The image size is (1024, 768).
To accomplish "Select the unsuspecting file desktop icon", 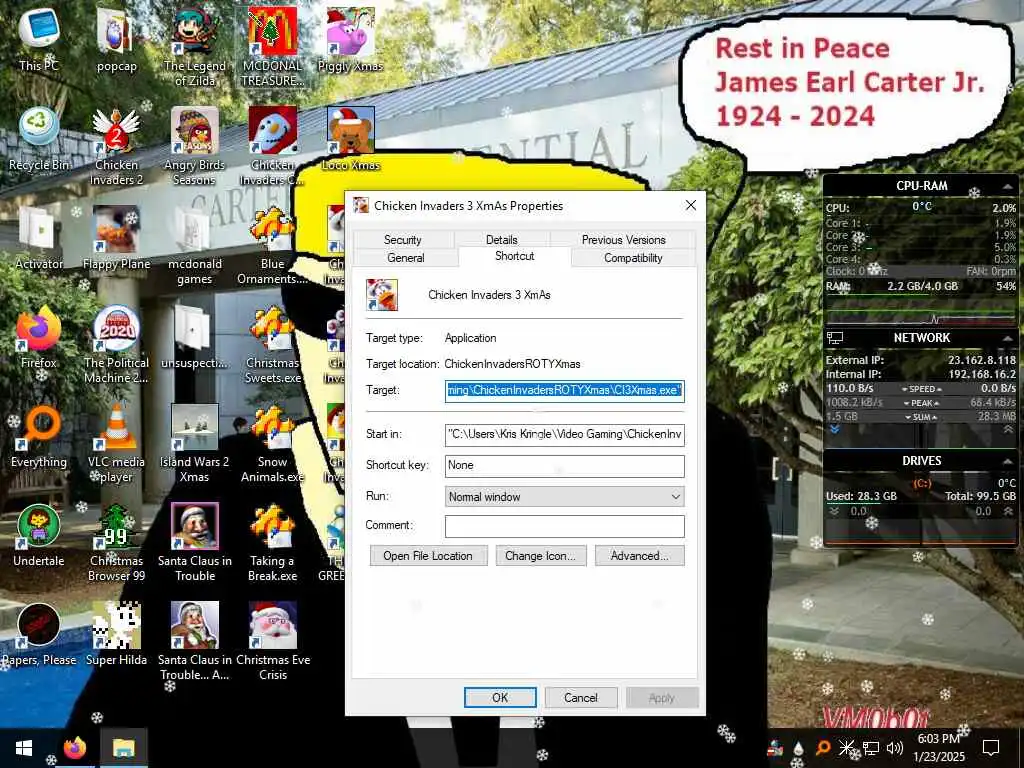I will click(195, 337).
